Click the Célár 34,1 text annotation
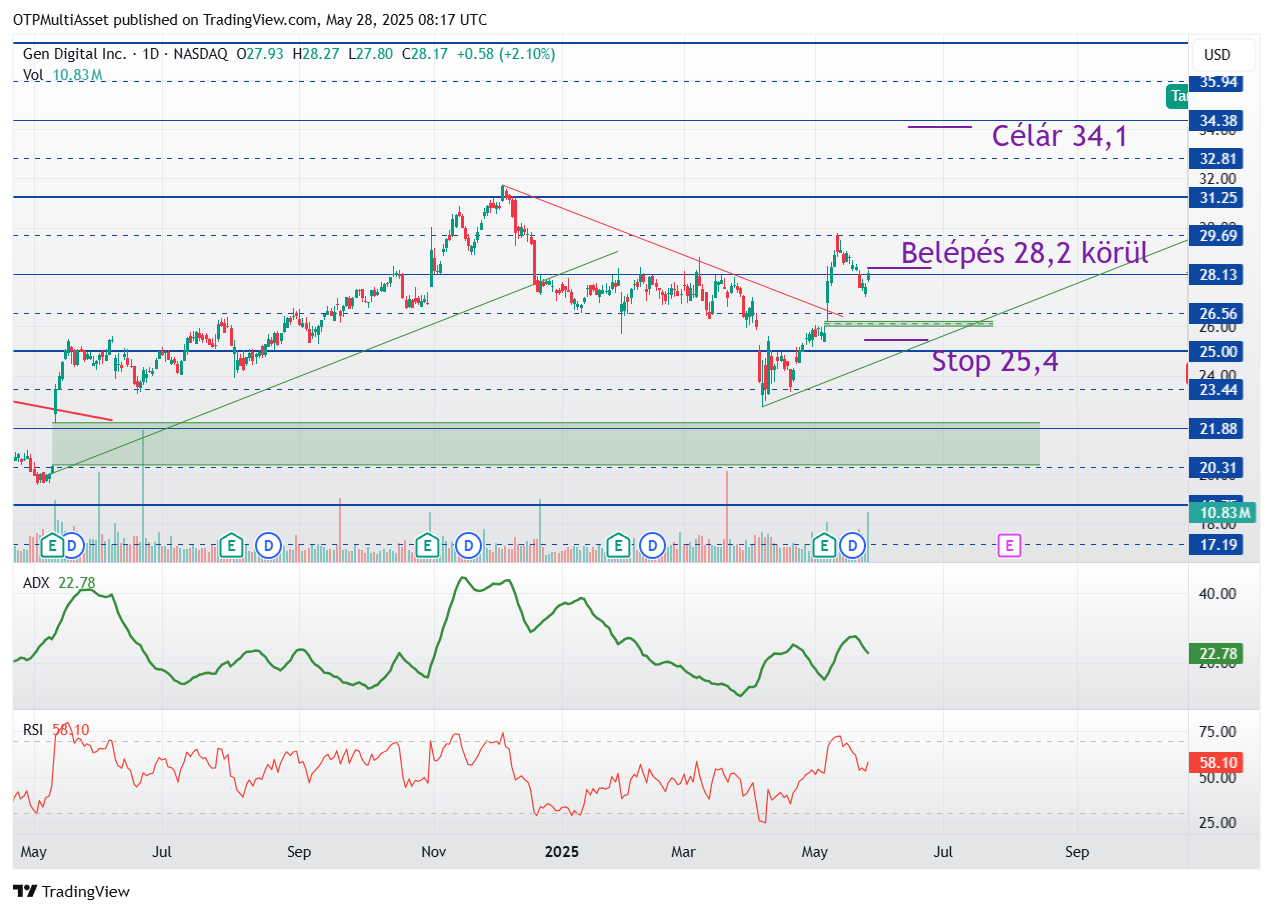The height and width of the screenshot is (913, 1273). click(x=1060, y=136)
